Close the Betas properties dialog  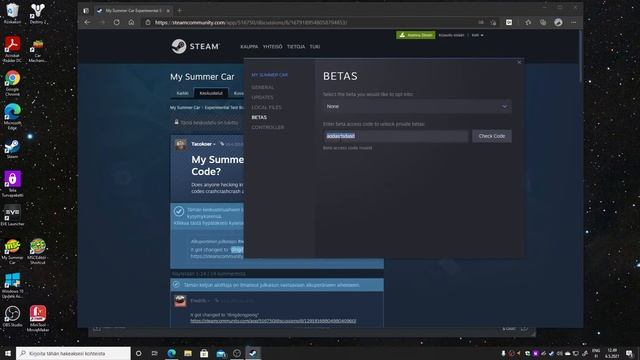[x=519, y=62]
